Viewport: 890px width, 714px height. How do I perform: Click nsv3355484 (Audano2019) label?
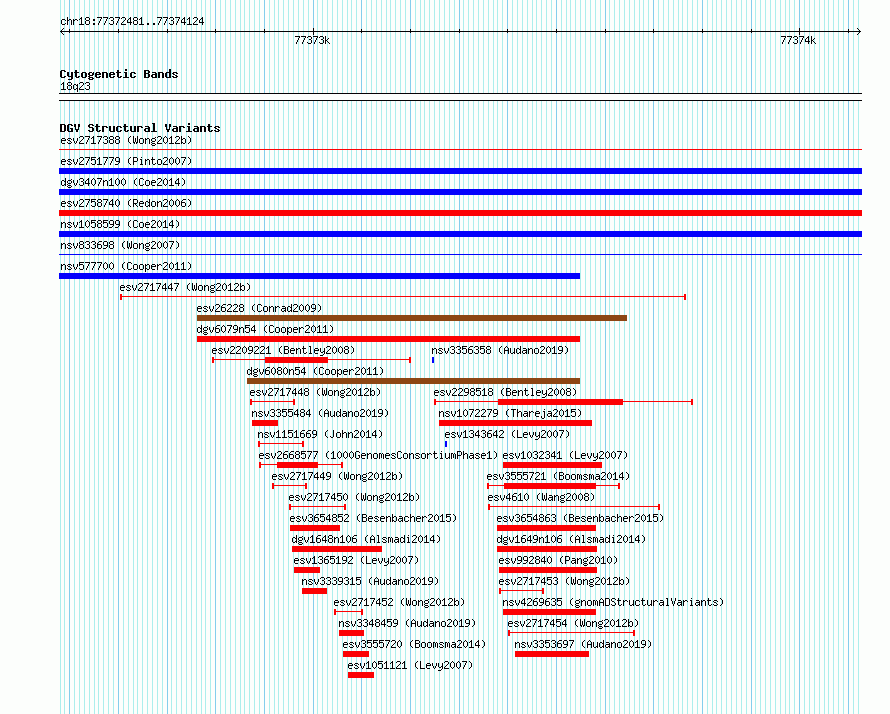coord(320,413)
